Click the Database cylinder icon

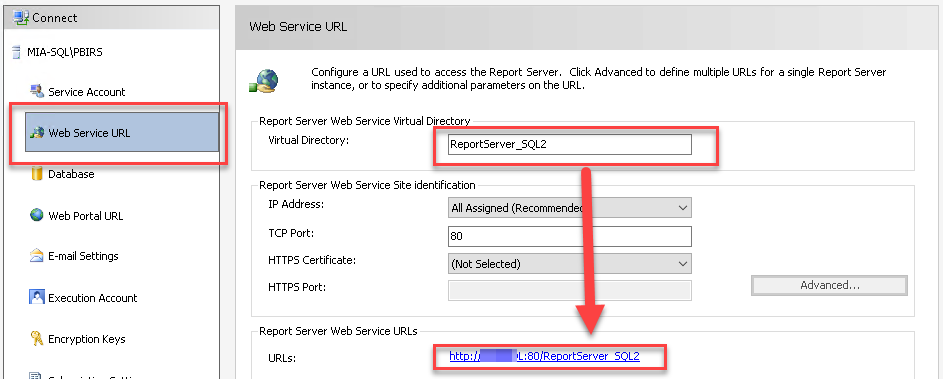point(37,174)
